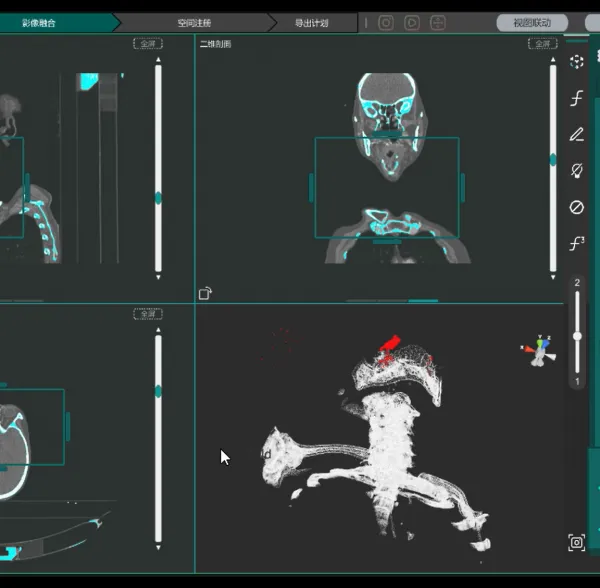Toggle the crossed-out lightbulb icon
Viewport: 600px width, 588px height.
click(x=576, y=171)
